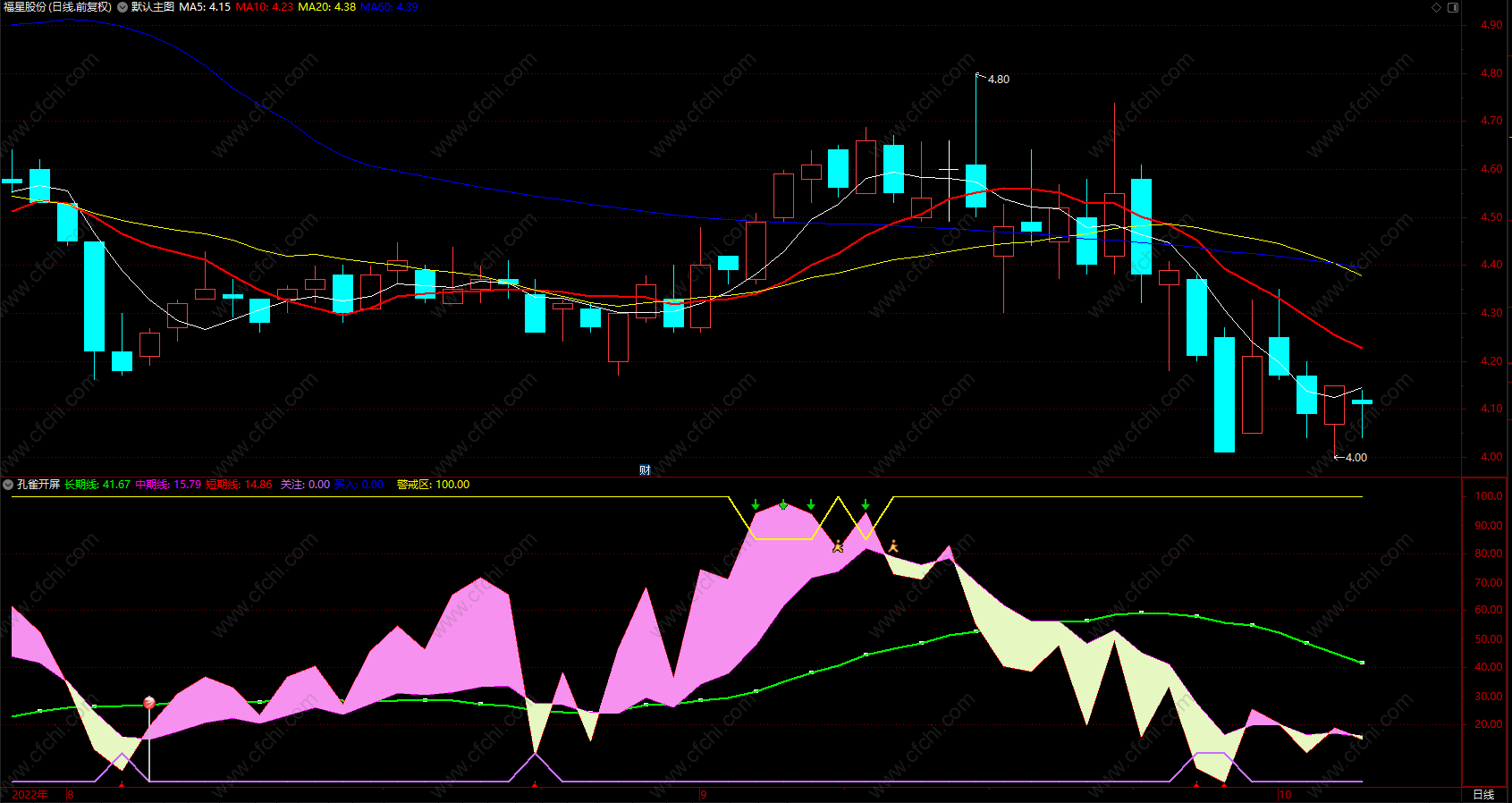Click the MA20: 4.38 label
Viewport: 1512px width, 803px height.
pyautogui.click(x=327, y=7)
